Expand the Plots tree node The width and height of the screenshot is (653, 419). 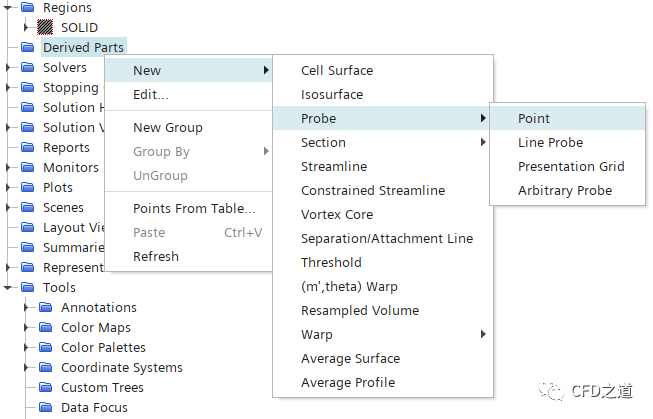9,188
